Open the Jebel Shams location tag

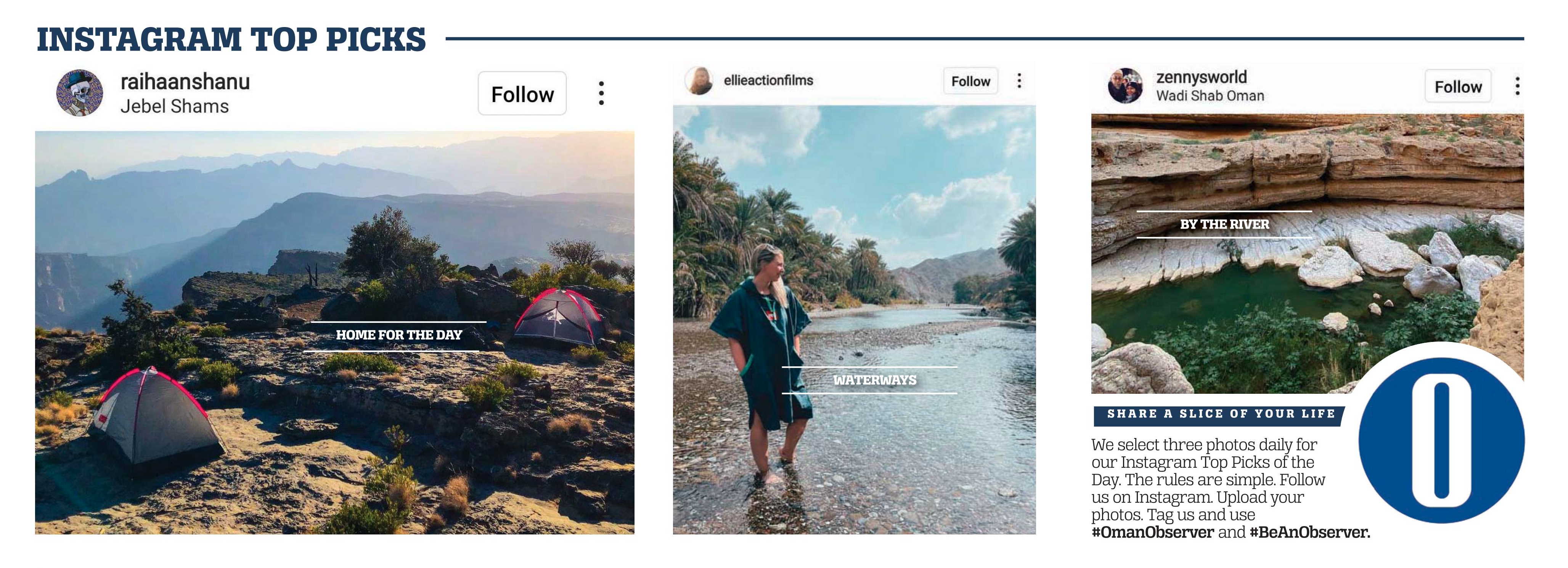click(x=175, y=106)
